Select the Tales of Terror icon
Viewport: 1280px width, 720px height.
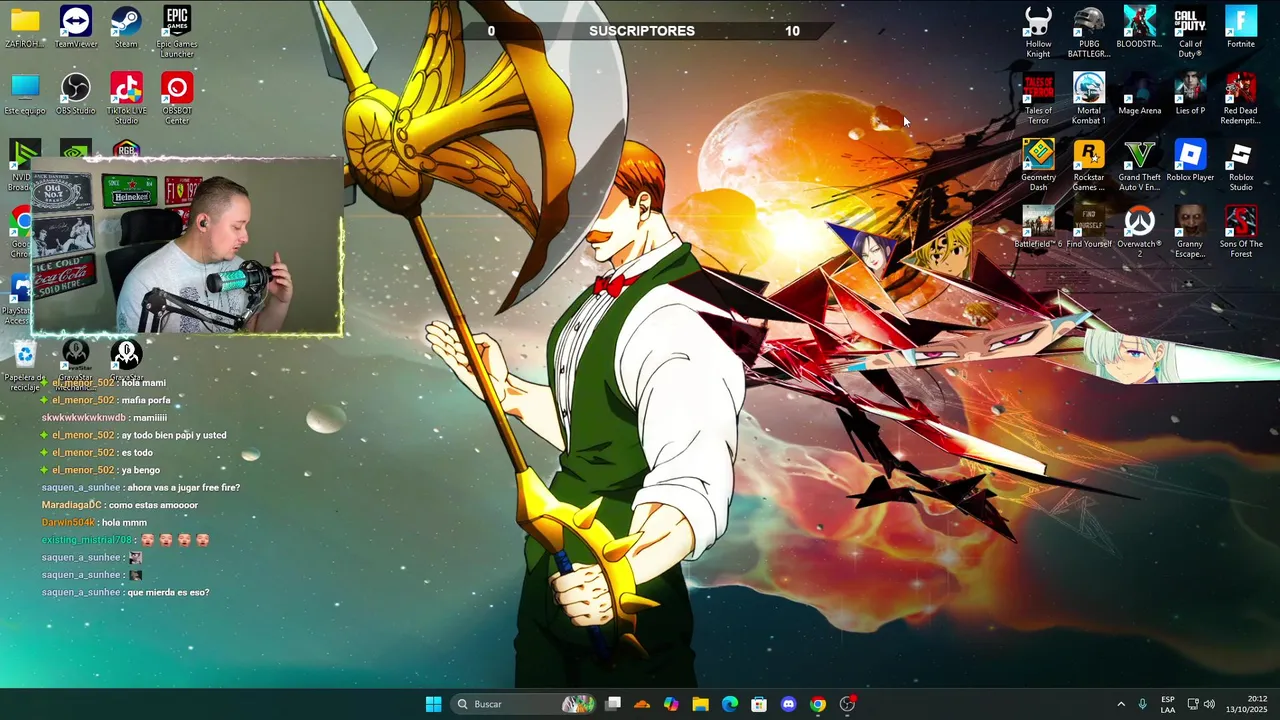[x=1038, y=98]
